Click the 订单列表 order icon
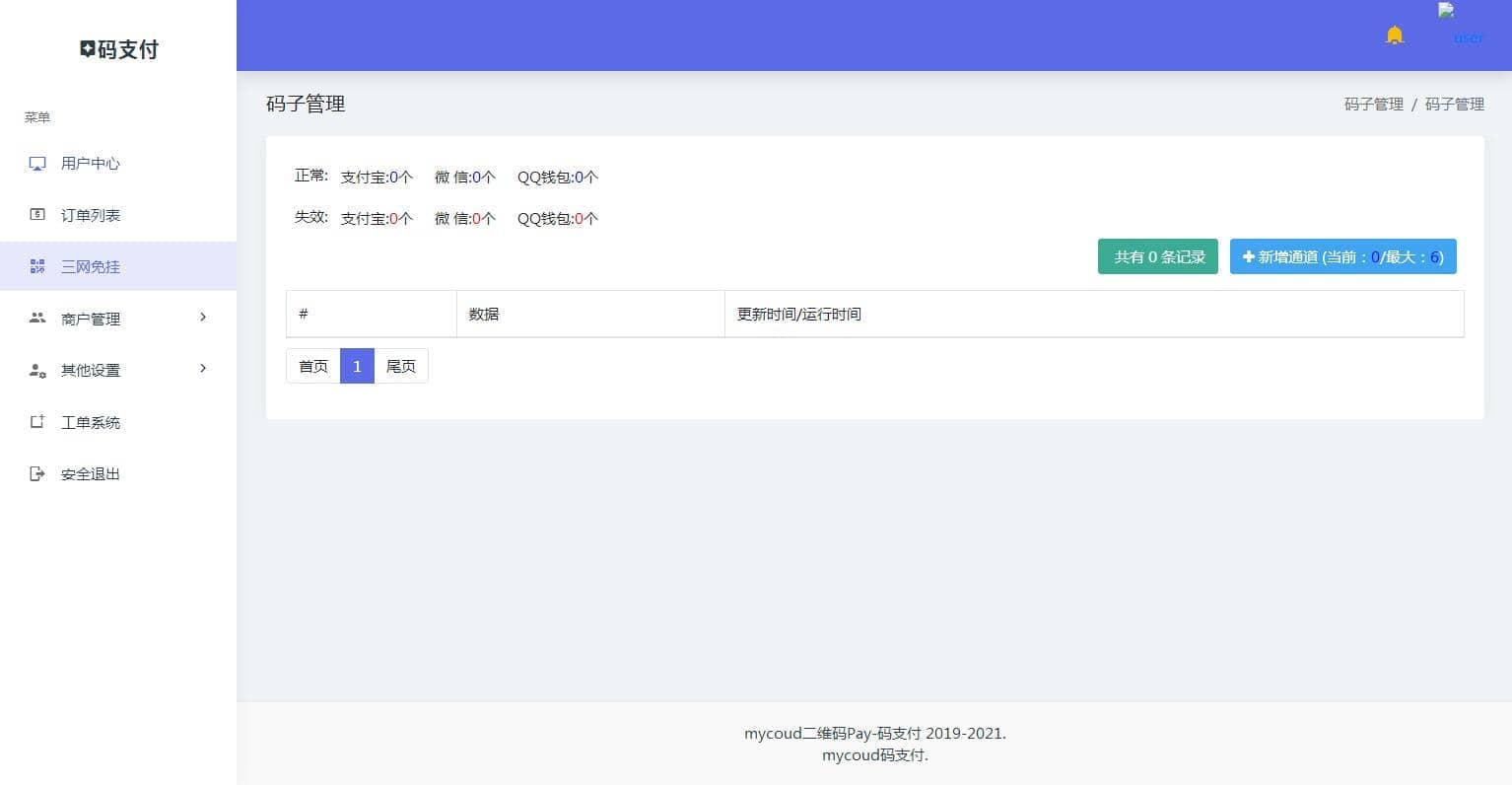The height and width of the screenshot is (785, 1512). 37,215
